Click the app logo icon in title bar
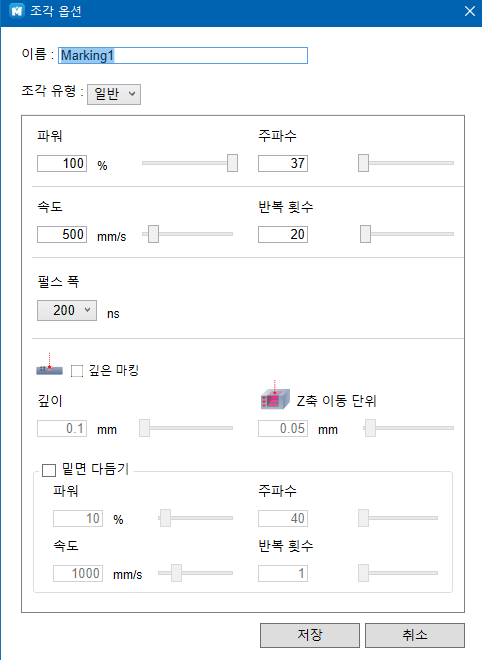 pos(16,11)
